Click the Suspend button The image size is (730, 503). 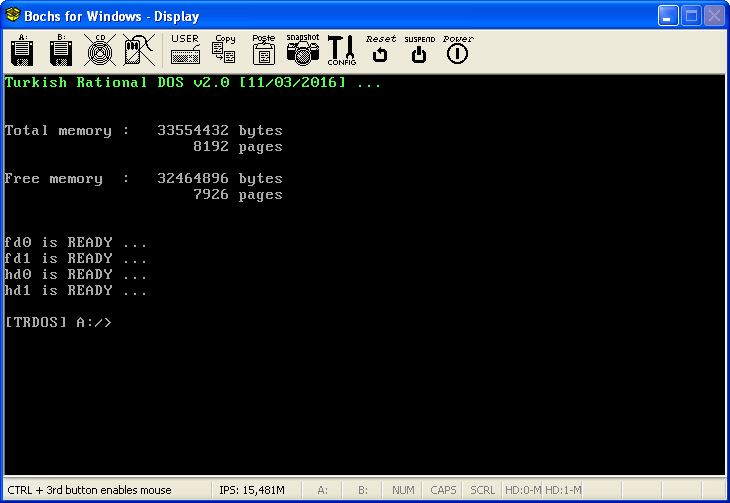pos(419,50)
